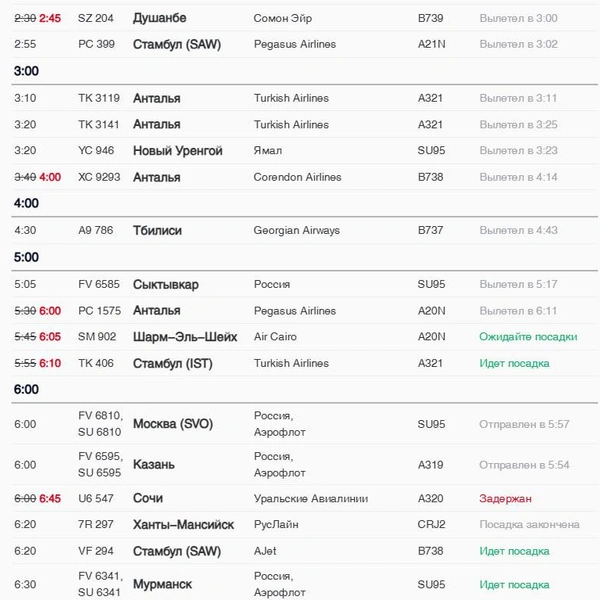Image resolution: width=600 pixels, height=600 pixels.
Task: Open the Шарм-Эль-Шейх Air Cairo flight
Action: (x=305, y=337)
